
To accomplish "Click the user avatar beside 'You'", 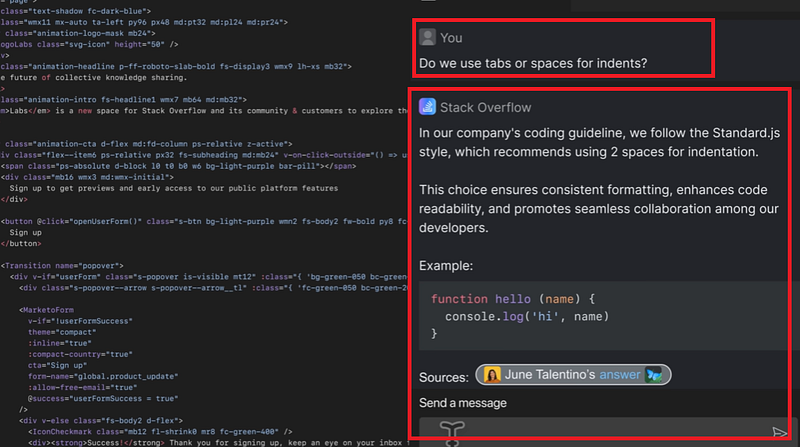I will pos(427,37).
